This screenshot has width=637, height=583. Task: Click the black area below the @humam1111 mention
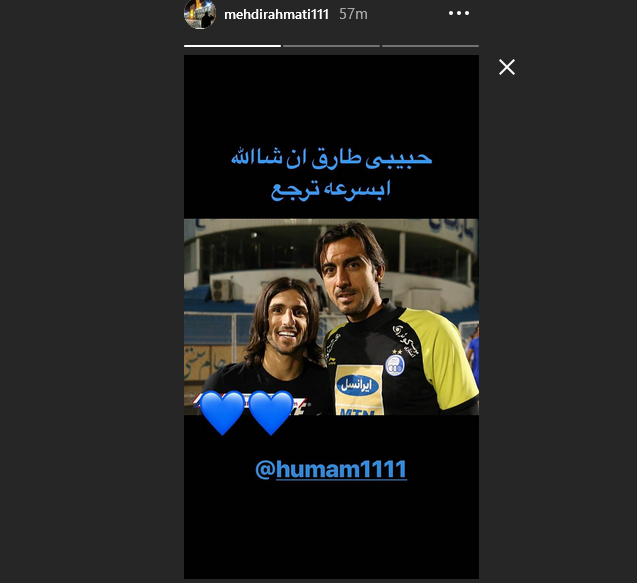pyautogui.click(x=331, y=530)
